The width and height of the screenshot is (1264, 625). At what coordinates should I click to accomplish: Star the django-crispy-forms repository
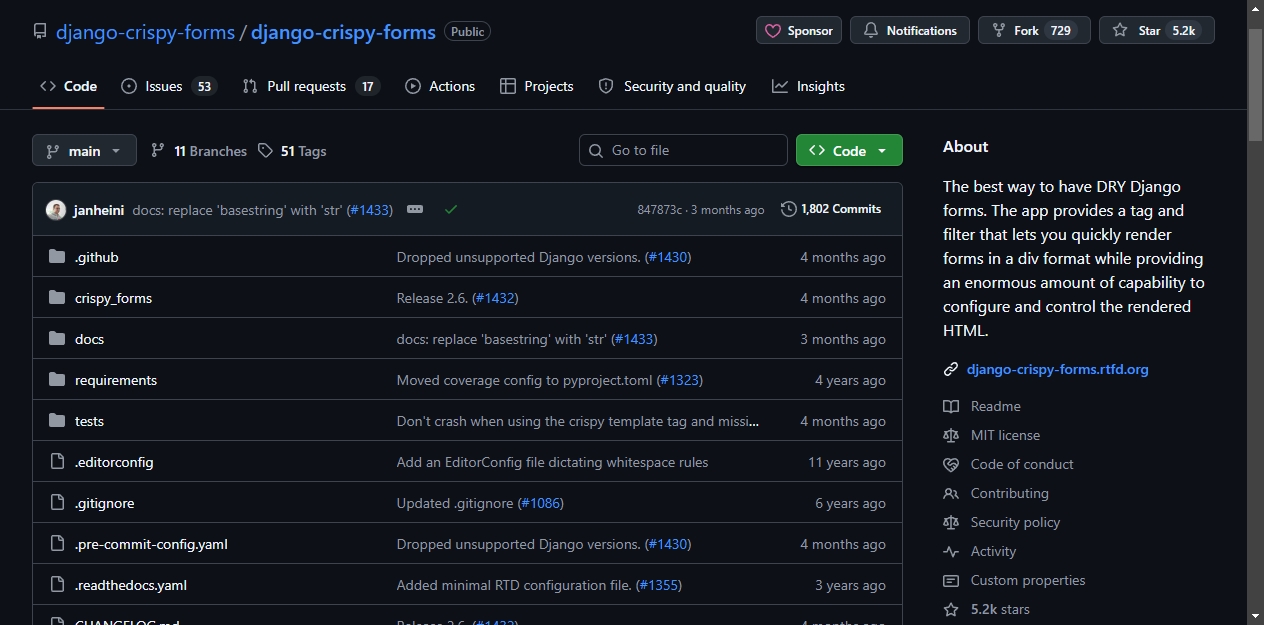(1157, 31)
